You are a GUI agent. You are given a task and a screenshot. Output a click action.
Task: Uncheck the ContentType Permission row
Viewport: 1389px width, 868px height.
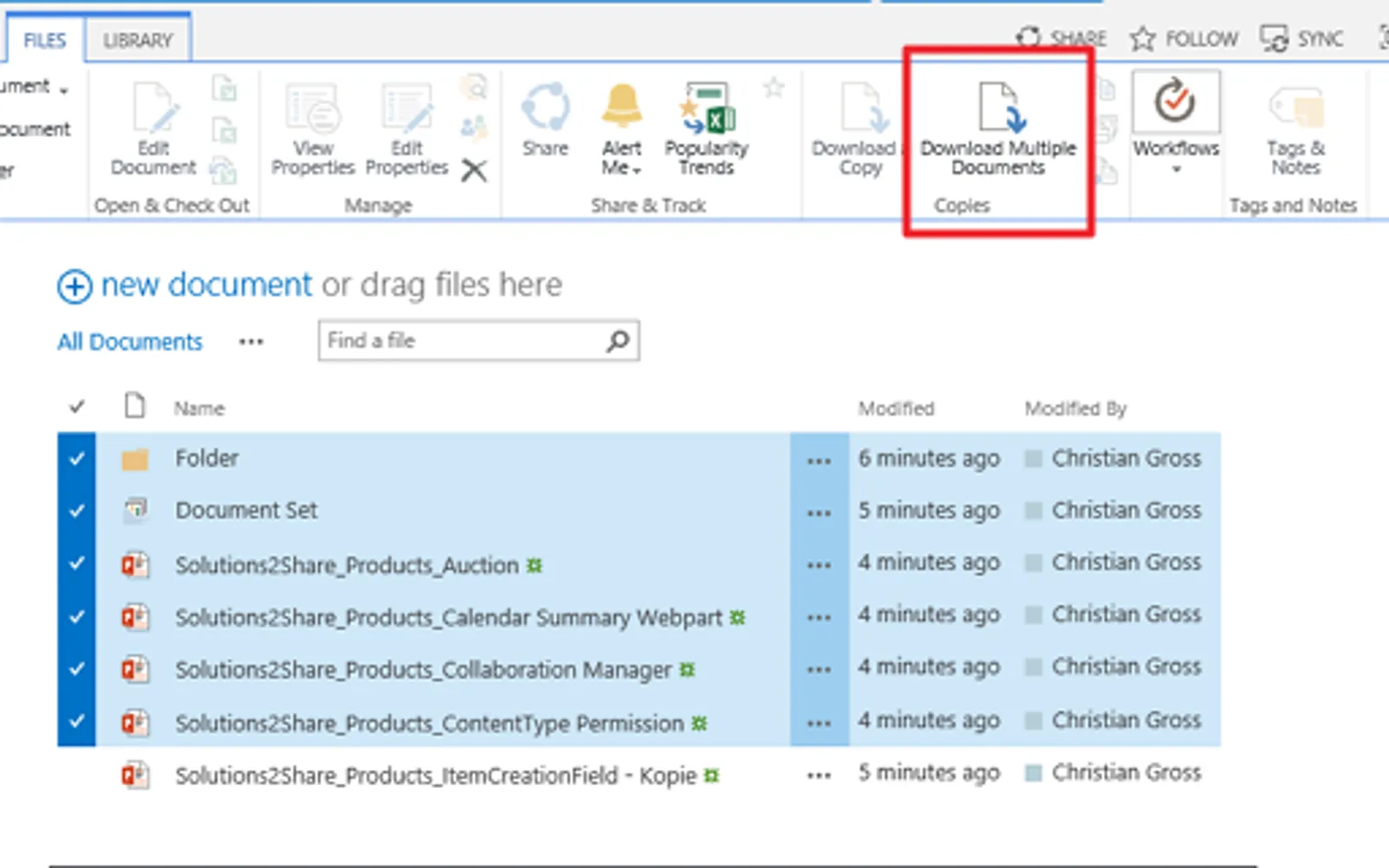[76, 721]
